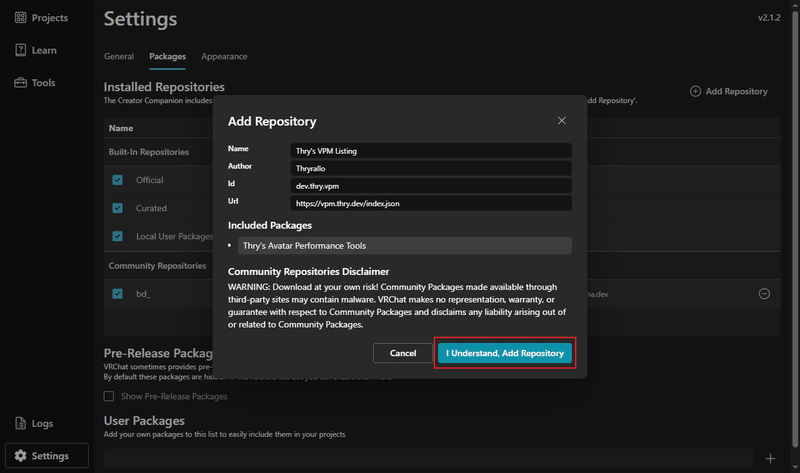Switch to the Appearance tab
The height and width of the screenshot is (473, 800).
coord(224,57)
